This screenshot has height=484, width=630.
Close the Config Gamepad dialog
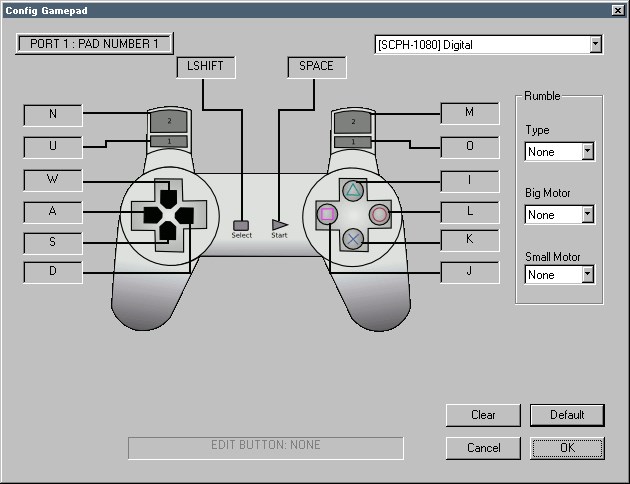[618, 10]
